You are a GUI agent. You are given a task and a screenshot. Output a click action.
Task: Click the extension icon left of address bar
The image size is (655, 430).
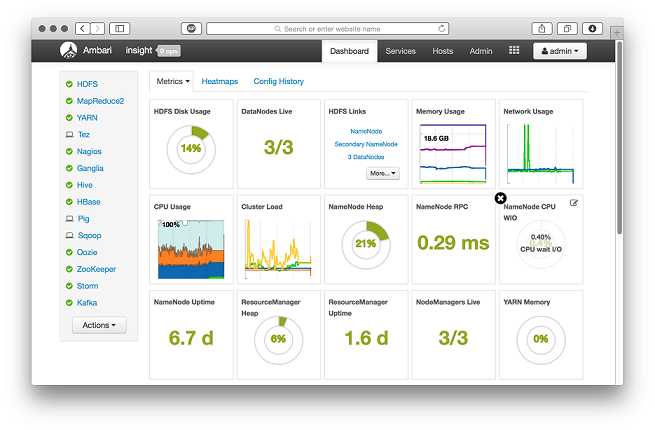pyautogui.click(x=191, y=28)
